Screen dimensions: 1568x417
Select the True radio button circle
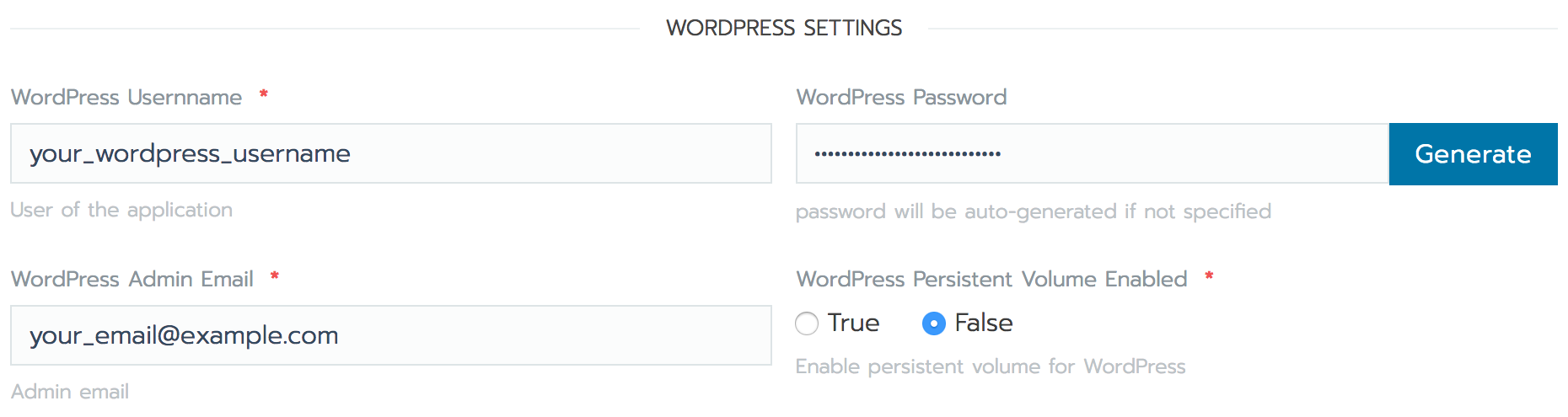[807, 323]
